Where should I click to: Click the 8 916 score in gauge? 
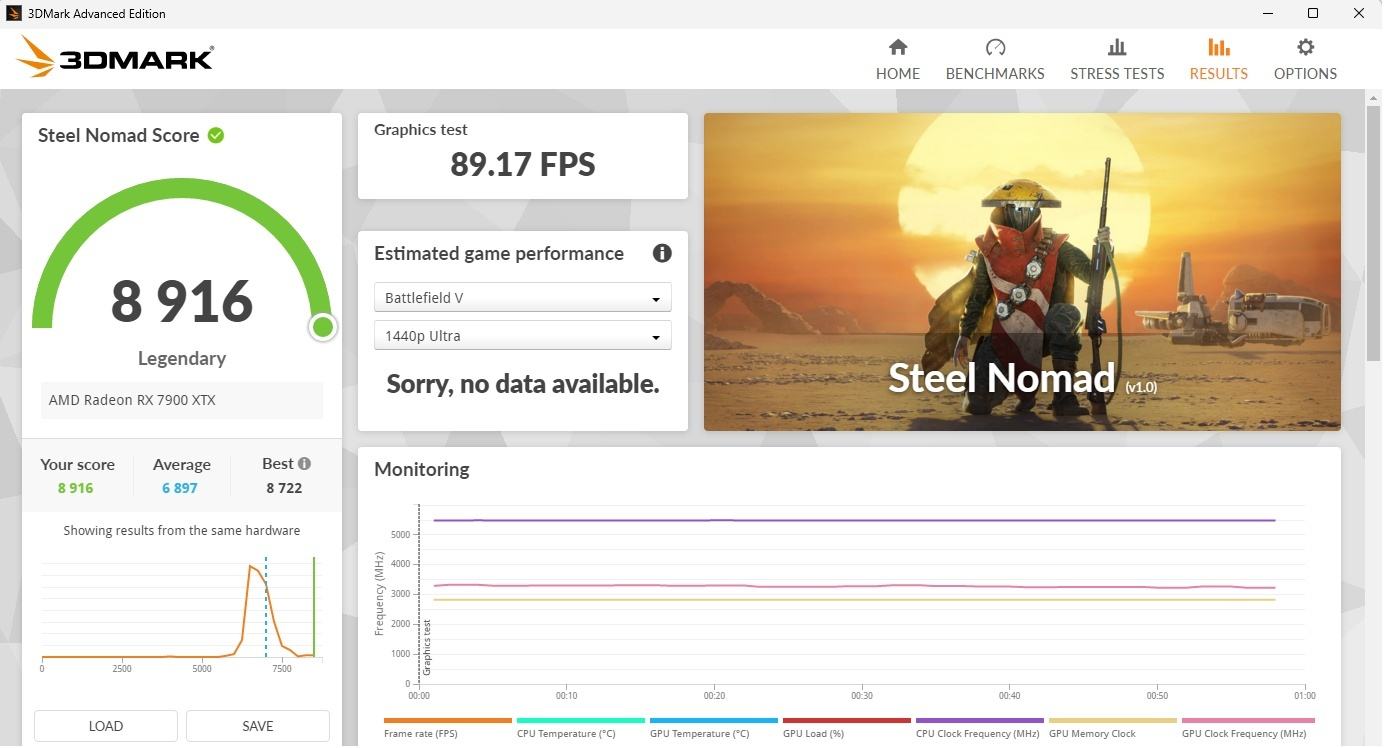pos(182,301)
